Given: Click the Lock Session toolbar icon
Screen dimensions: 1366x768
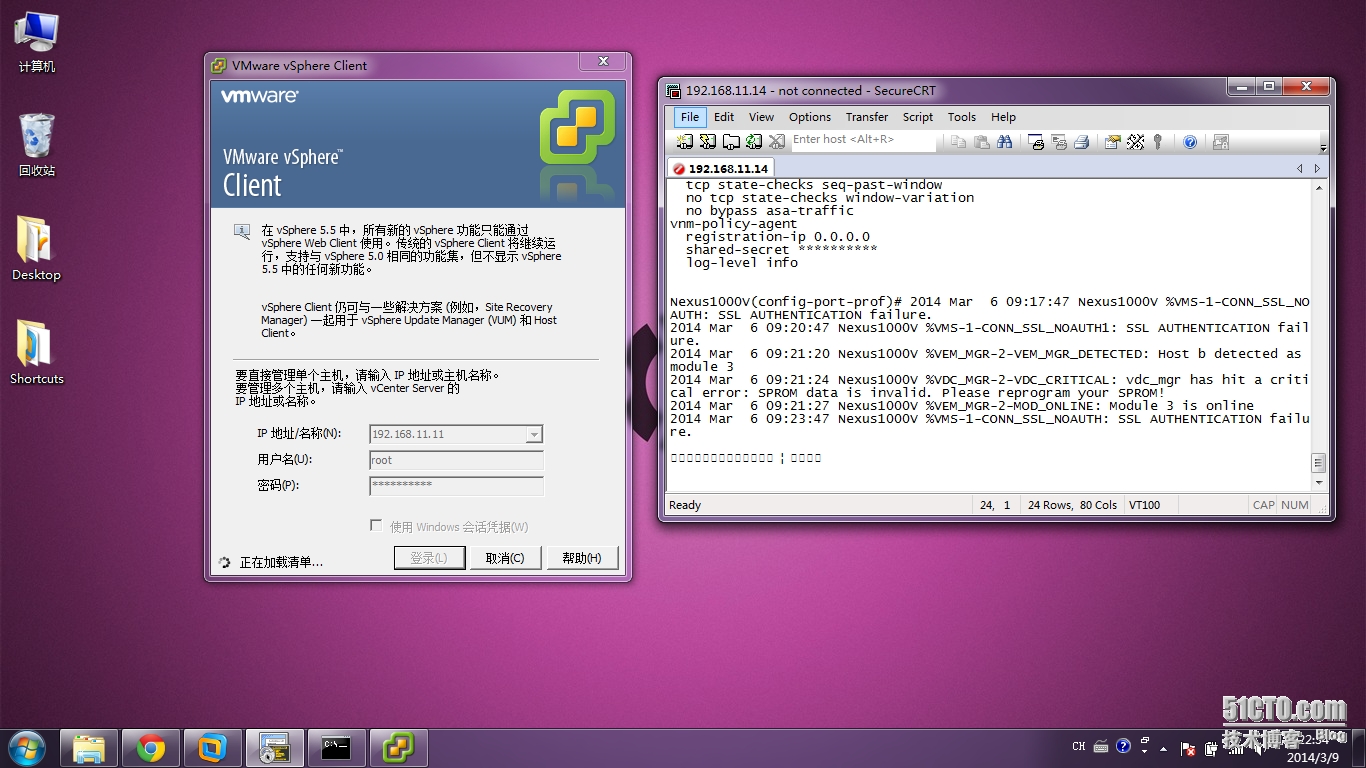Looking at the screenshot, I should point(1221,142).
